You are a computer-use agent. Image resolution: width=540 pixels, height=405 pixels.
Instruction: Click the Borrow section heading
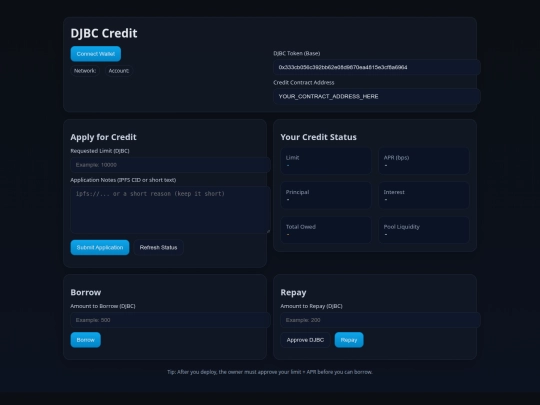point(86,292)
